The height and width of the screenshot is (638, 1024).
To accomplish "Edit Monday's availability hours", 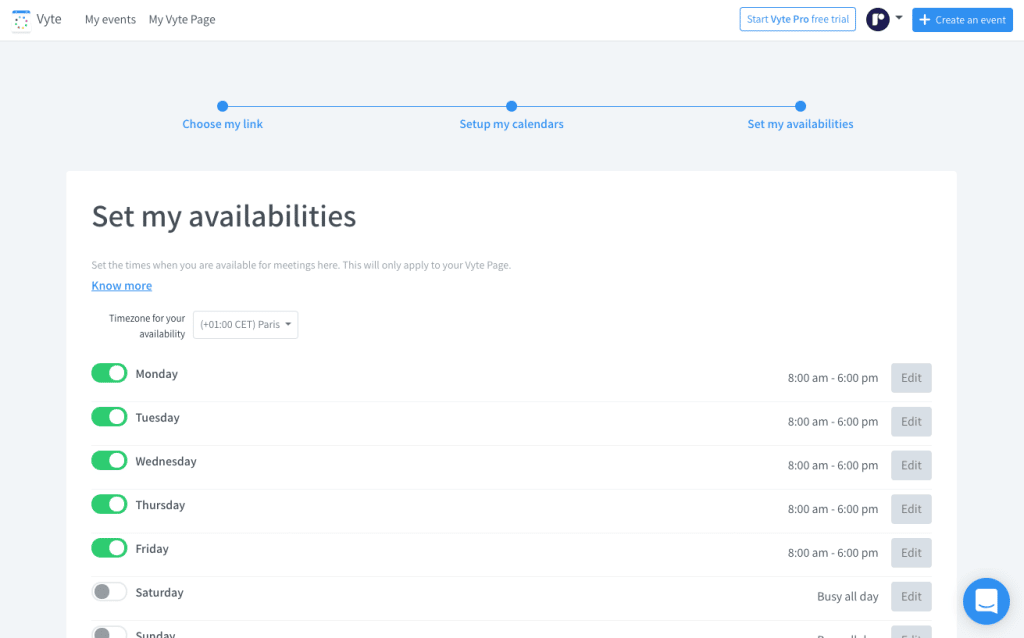I will click(x=910, y=377).
